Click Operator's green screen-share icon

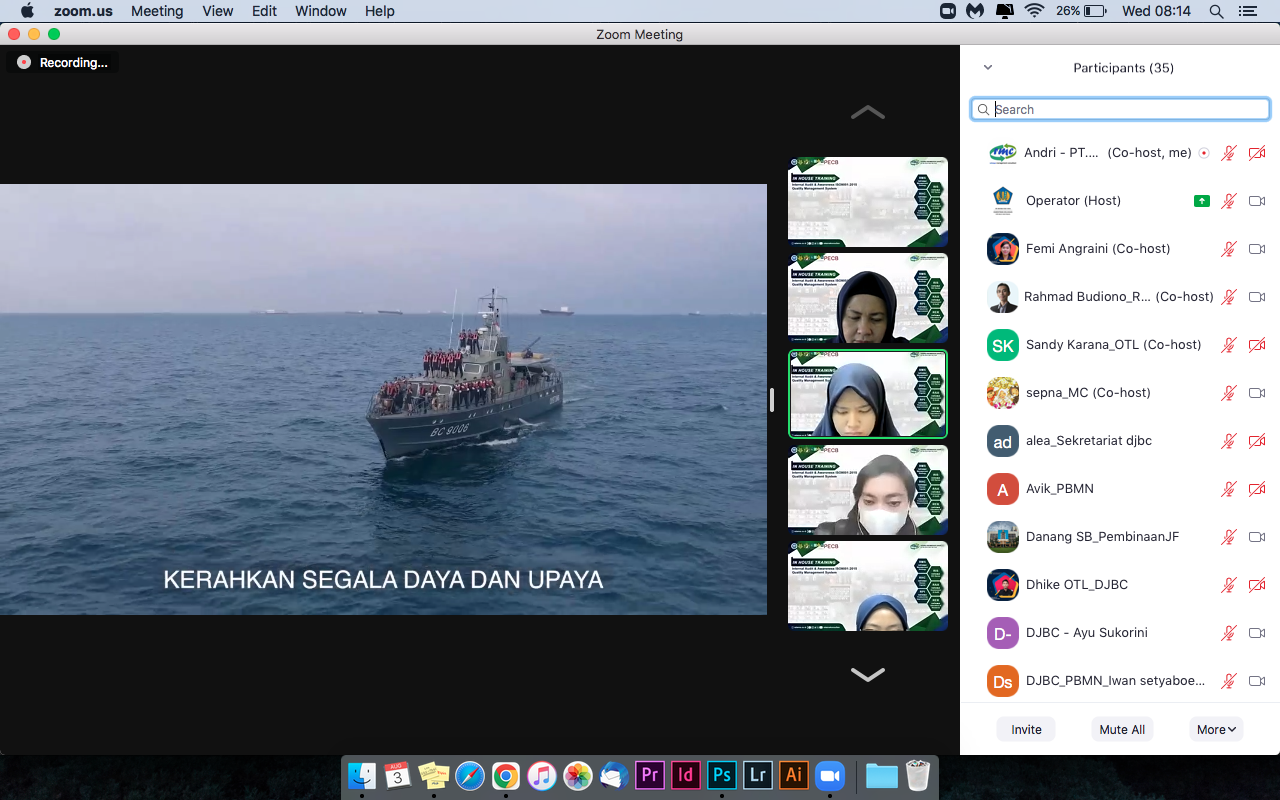click(1202, 201)
